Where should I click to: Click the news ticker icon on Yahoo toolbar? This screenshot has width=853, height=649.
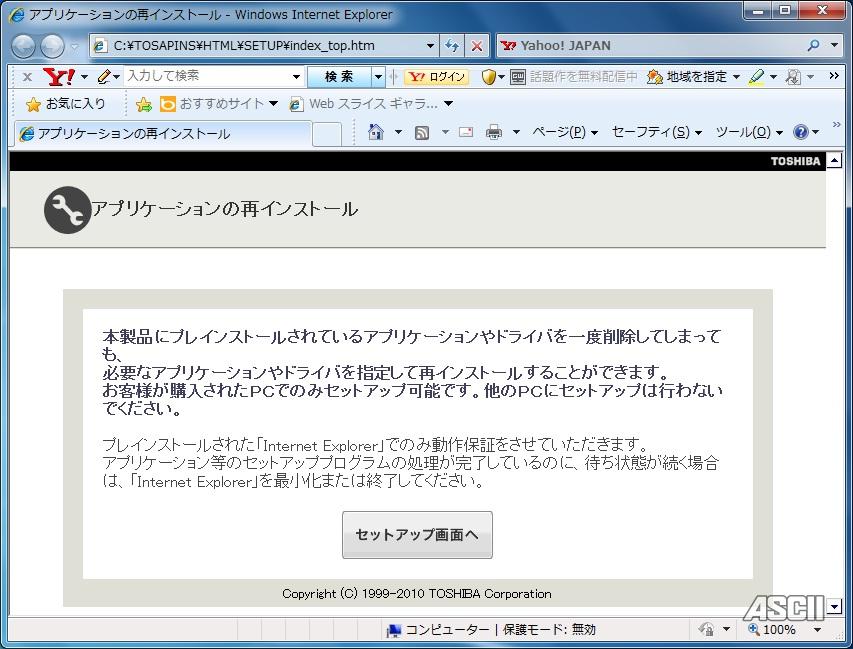coord(517,77)
